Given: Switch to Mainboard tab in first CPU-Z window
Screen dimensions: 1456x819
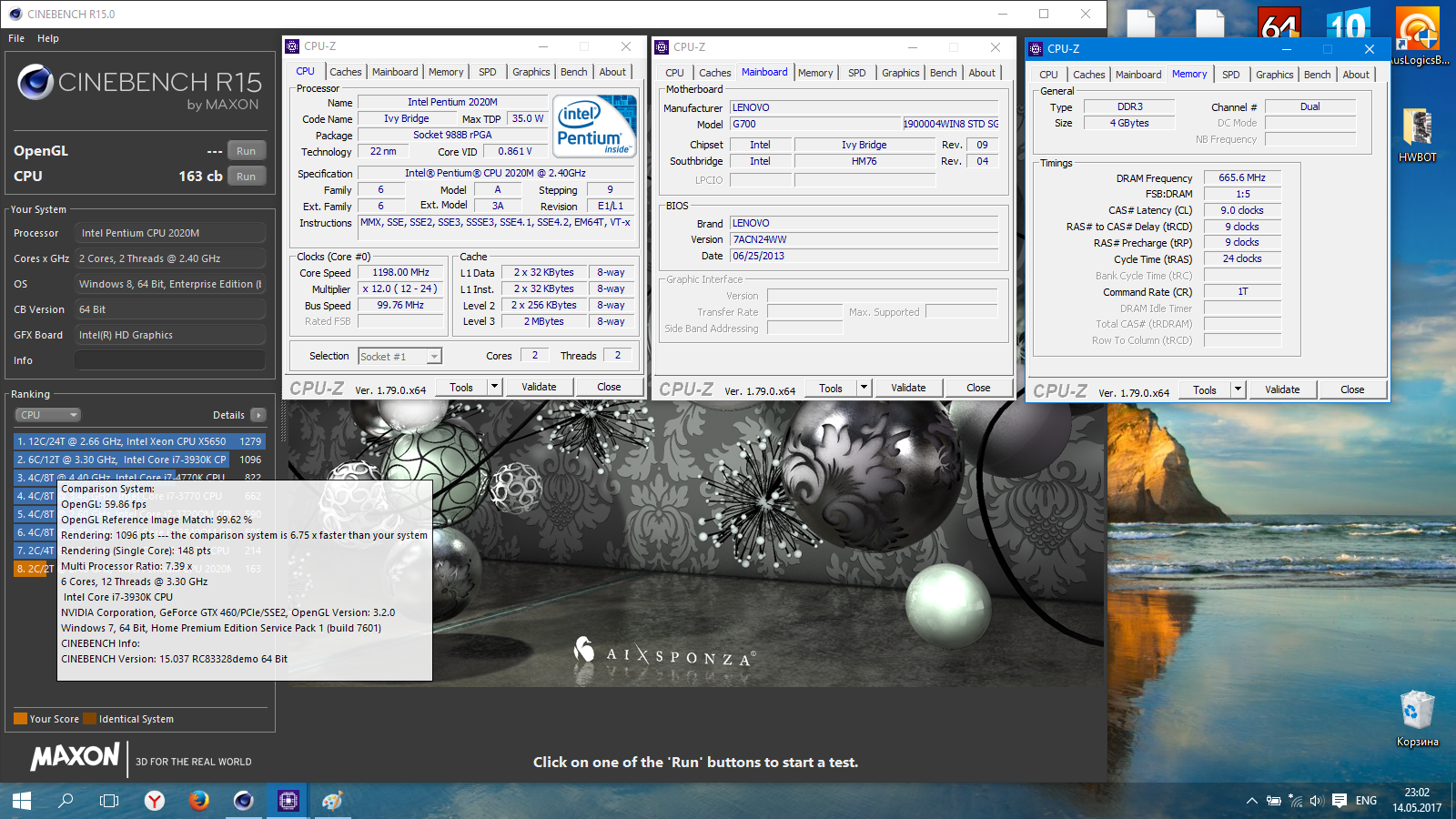Looking at the screenshot, I should click(x=395, y=72).
